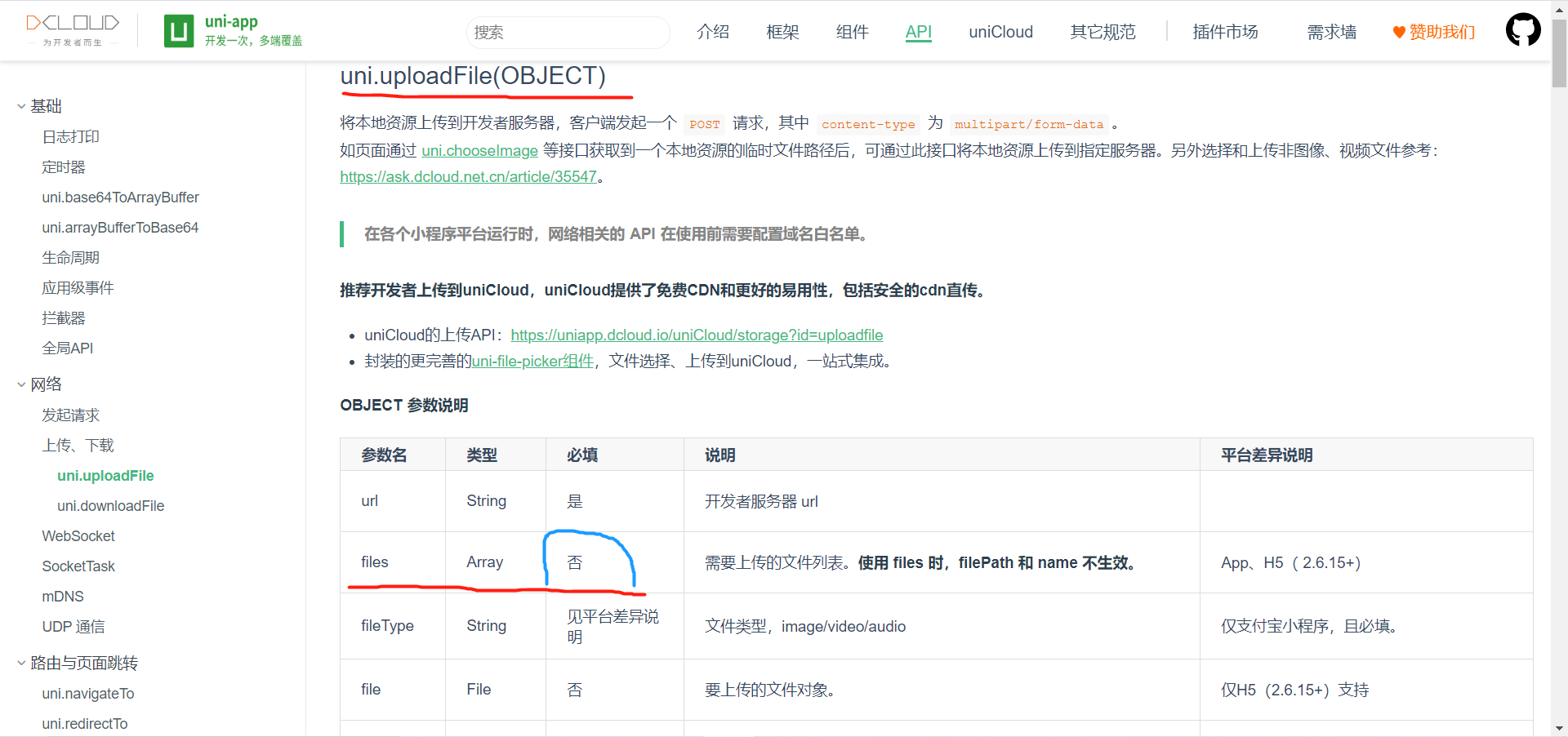Viewport: 1568px width, 737px height.
Task: Click the scrollbar down arrow
Action: click(1559, 728)
